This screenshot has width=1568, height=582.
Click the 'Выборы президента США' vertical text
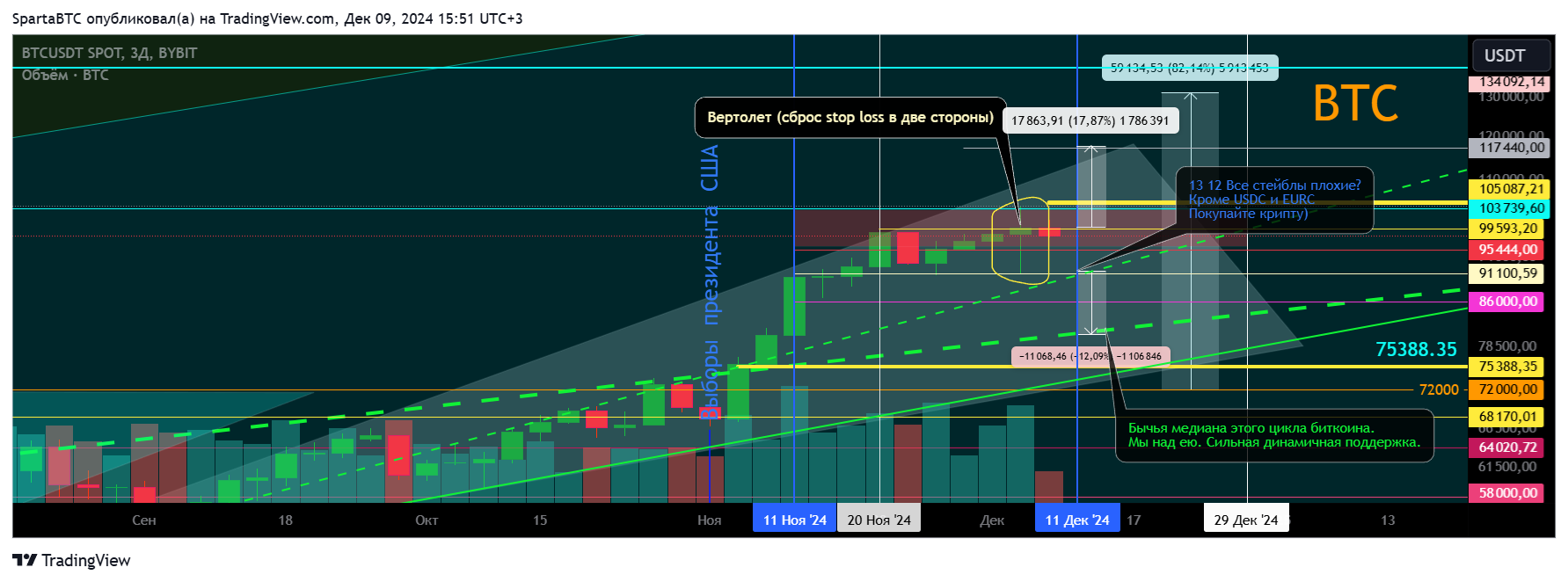[x=710, y=281]
